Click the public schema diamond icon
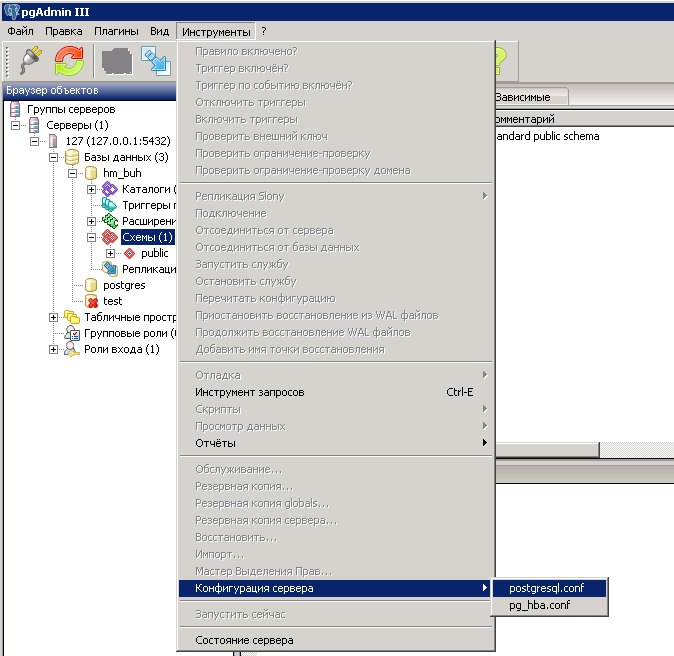This screenshot has width=674, height=656. (129, 254)
